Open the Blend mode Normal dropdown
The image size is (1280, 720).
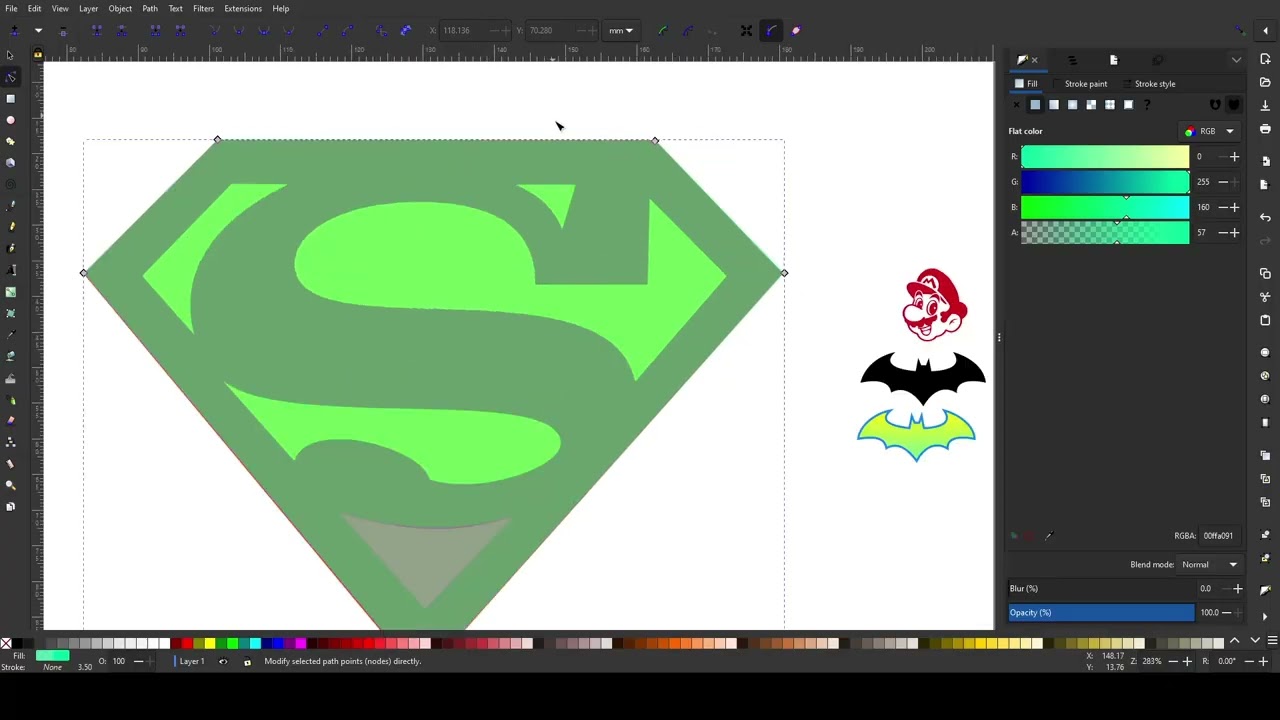[x=1209, y=564]
